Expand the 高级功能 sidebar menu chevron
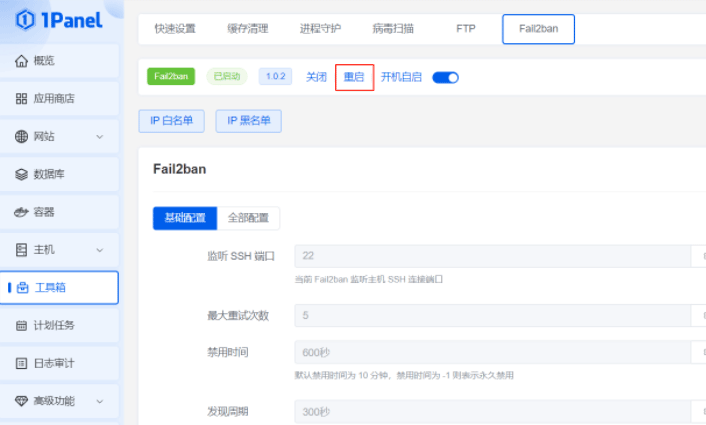Image resolution: width=706 pixels, height=425 pixels. coord(100,401)
